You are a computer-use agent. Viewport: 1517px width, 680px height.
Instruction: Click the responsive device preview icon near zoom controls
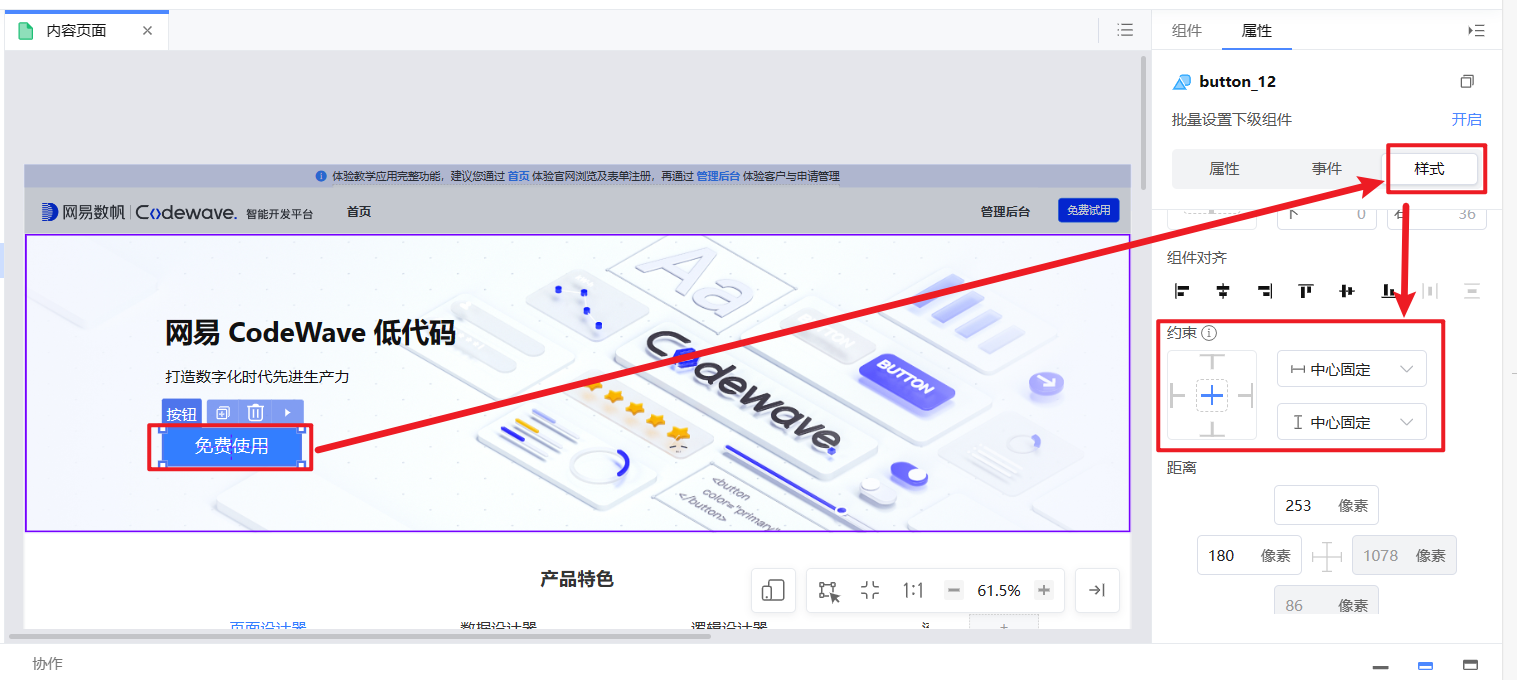click(772, 590)
